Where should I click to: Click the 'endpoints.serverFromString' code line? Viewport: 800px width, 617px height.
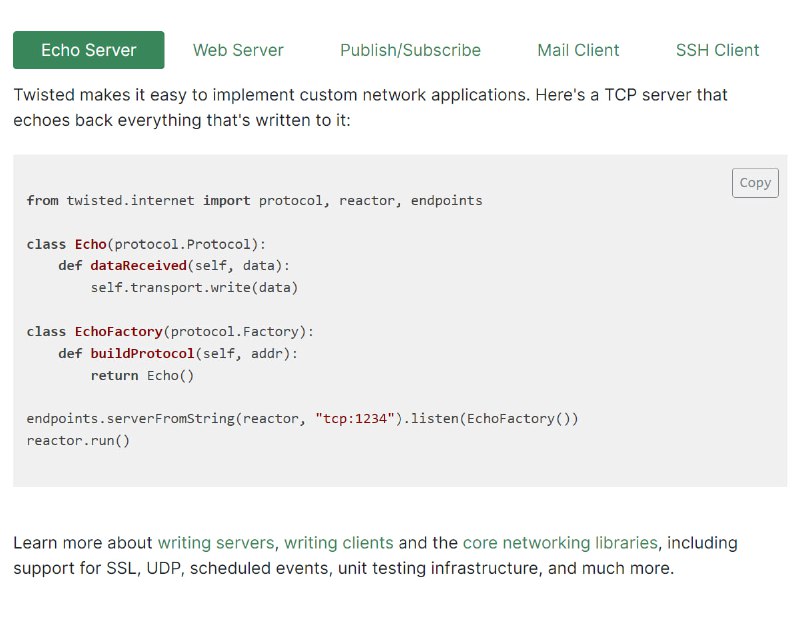click(303, 419)
